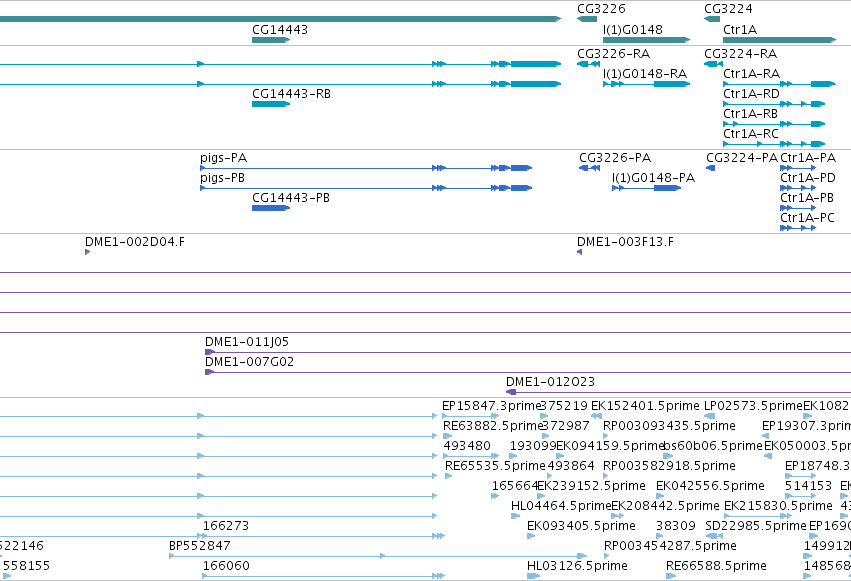Image resolution: width=851 pixels, height=581 pixels.
Task: Select the Ctr1A-PA protein feature
Action: 798,168
